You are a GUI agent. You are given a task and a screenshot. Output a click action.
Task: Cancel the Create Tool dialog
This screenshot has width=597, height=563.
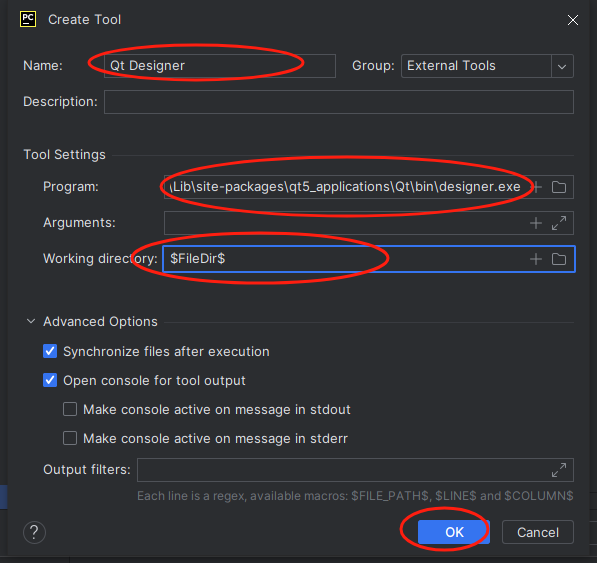pyautogui.click(x=538, y=532)
